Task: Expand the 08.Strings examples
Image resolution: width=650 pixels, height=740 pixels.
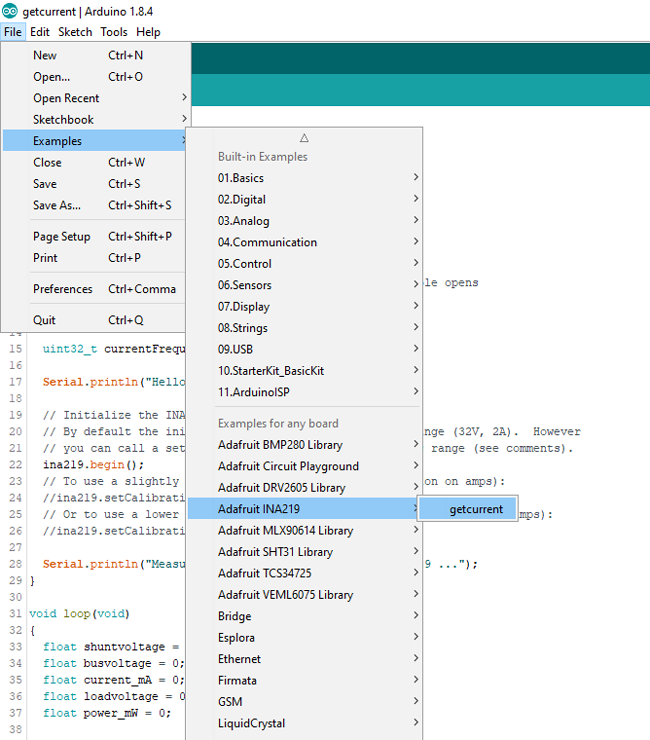Action: tap(304, 328)
